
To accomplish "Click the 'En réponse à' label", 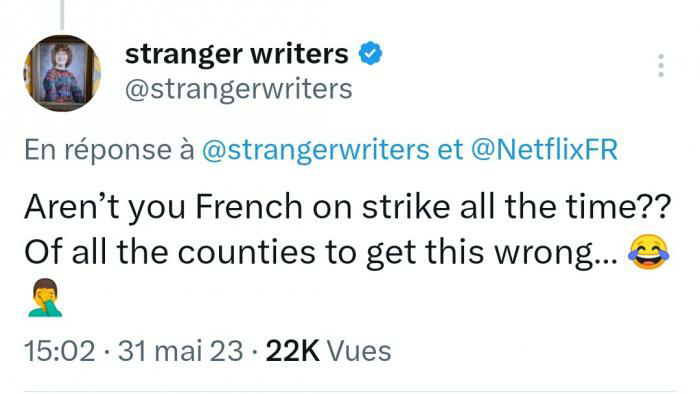I will click(x=109, y=149).
